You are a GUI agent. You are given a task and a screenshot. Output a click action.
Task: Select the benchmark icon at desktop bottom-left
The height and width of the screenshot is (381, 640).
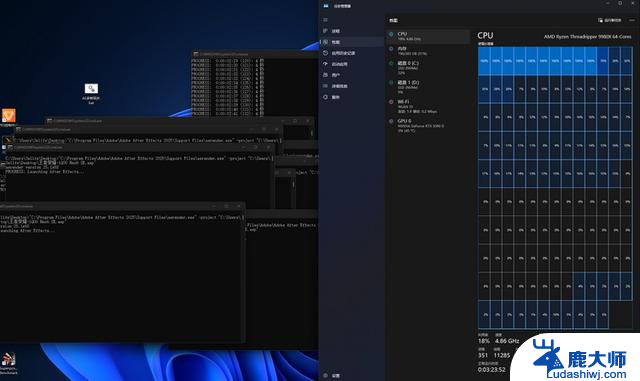click(x=9, y=363)
